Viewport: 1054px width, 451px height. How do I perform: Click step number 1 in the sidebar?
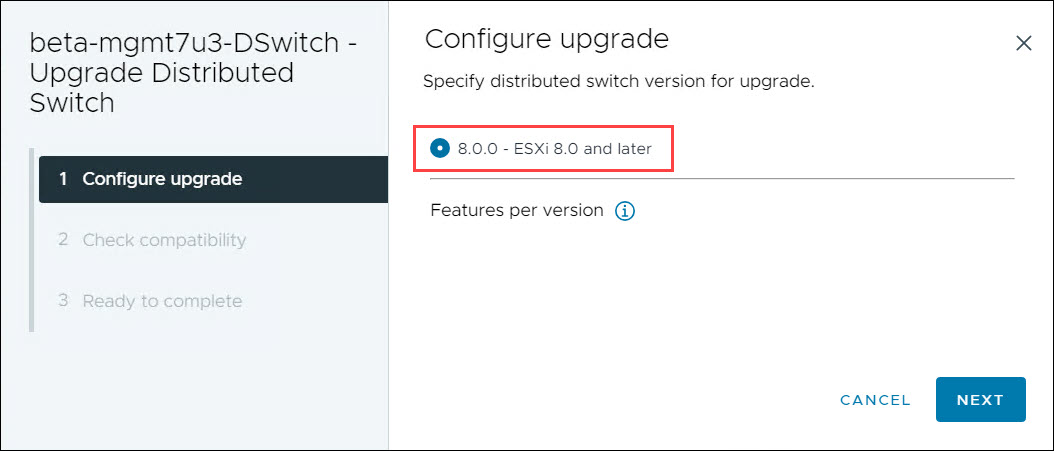pos(63,179)
